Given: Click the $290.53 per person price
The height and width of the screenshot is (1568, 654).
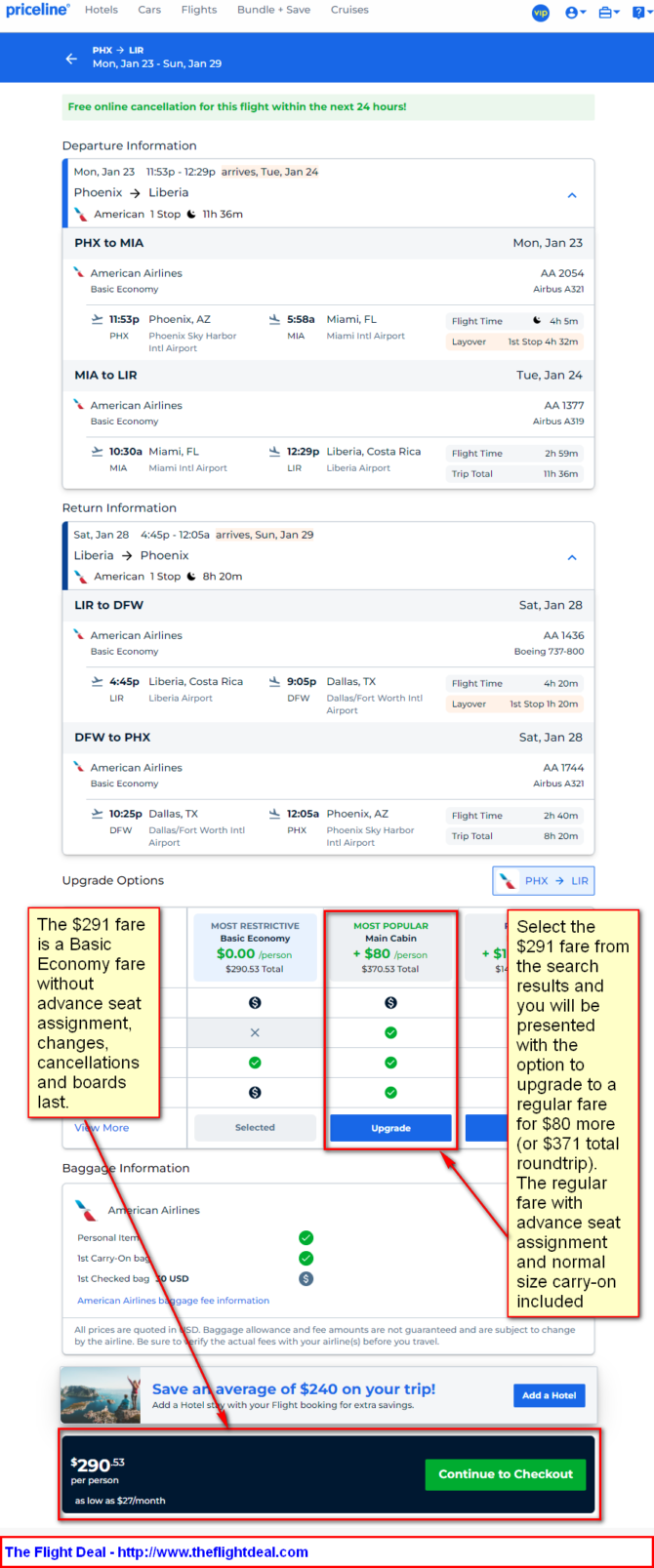Looking at the screenshot, I should pyautogui.click(x=98, y=1465).
